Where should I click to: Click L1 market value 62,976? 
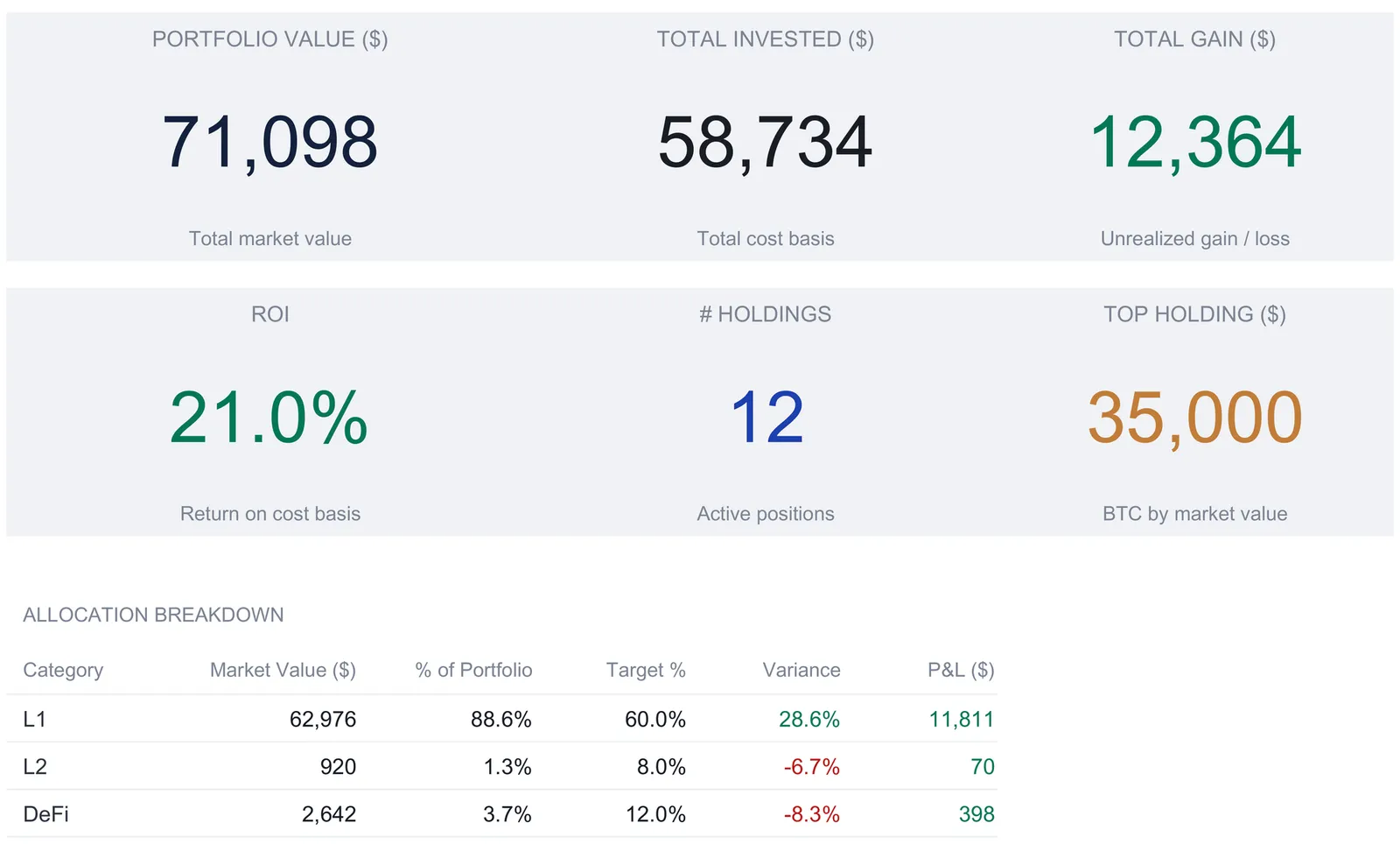(323, 720)
